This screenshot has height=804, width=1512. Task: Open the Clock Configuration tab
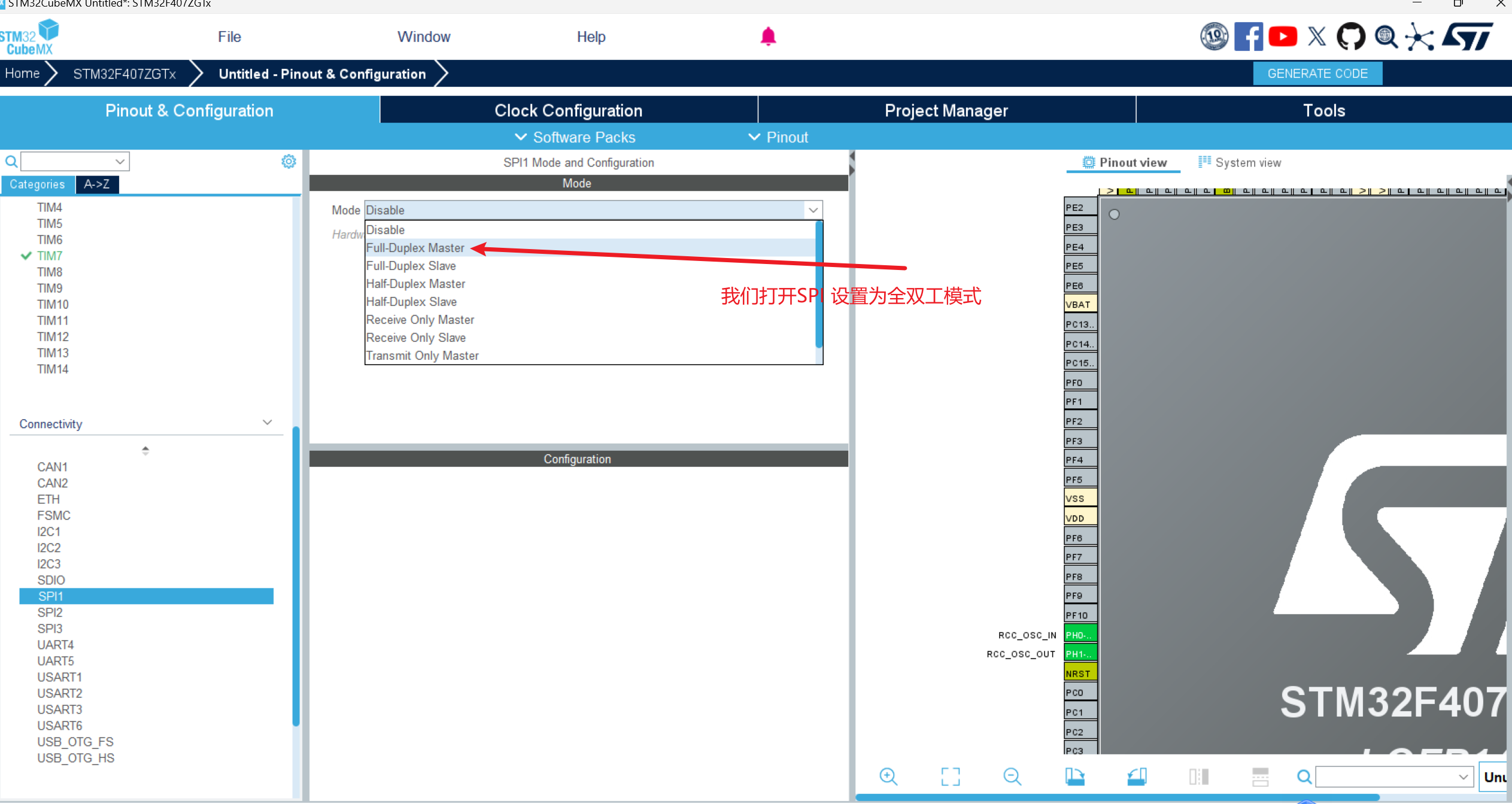[568, 110]
